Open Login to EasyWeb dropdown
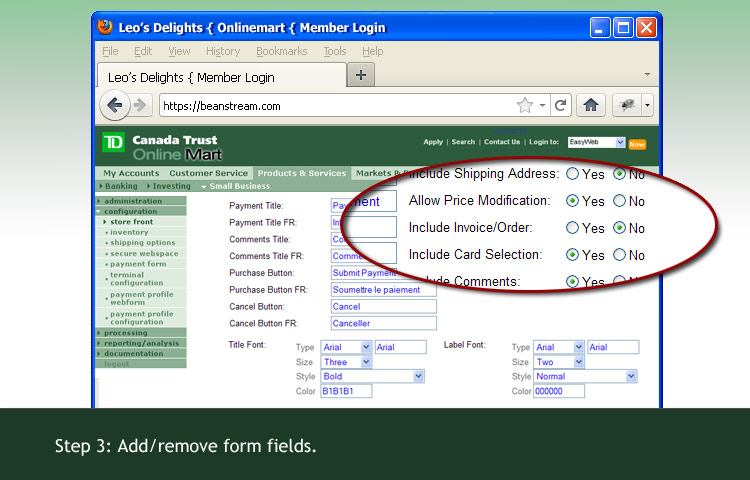The height and width of the screenshot is (480, 750). (596, 142)
